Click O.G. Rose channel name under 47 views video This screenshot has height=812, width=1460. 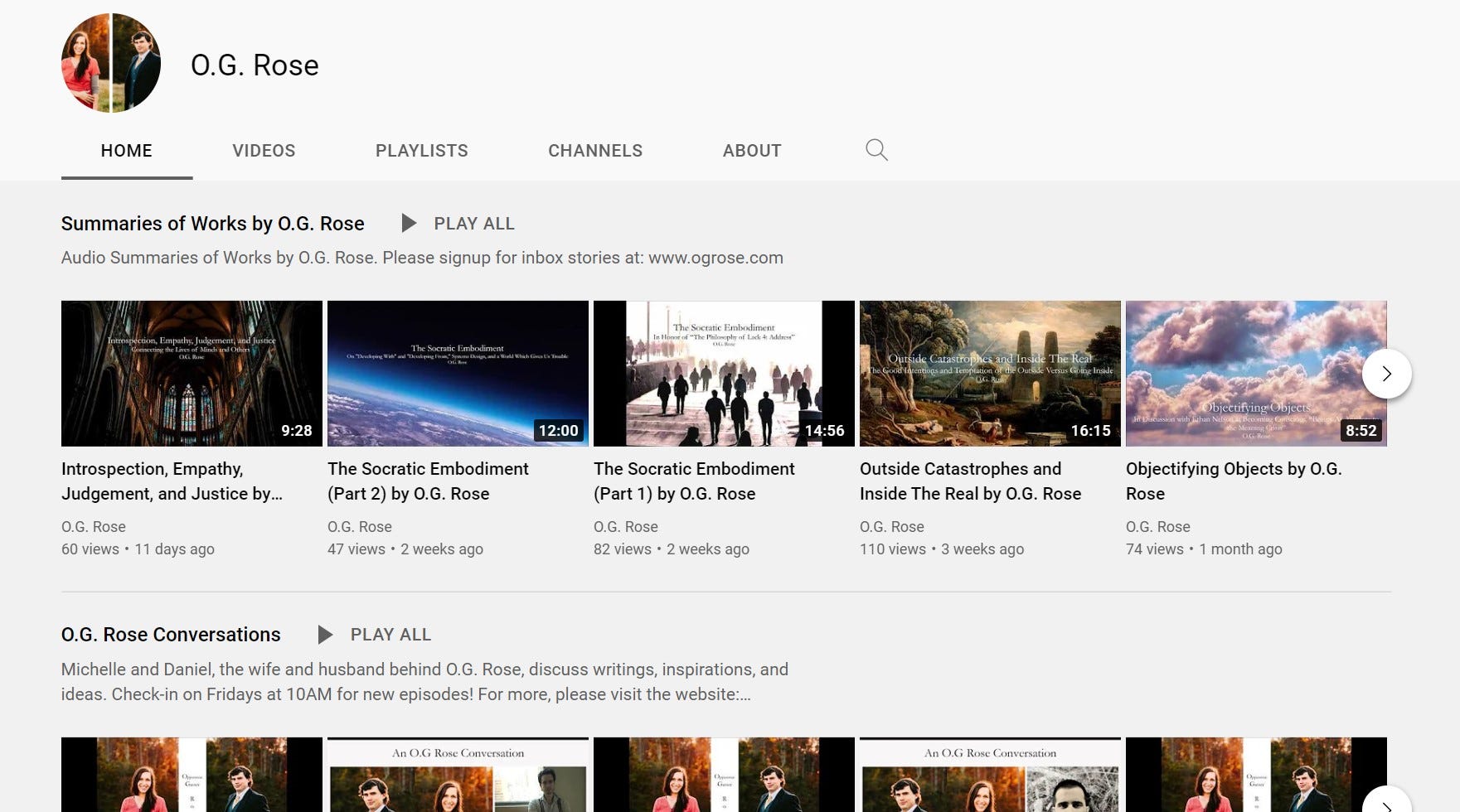[360, 527]
